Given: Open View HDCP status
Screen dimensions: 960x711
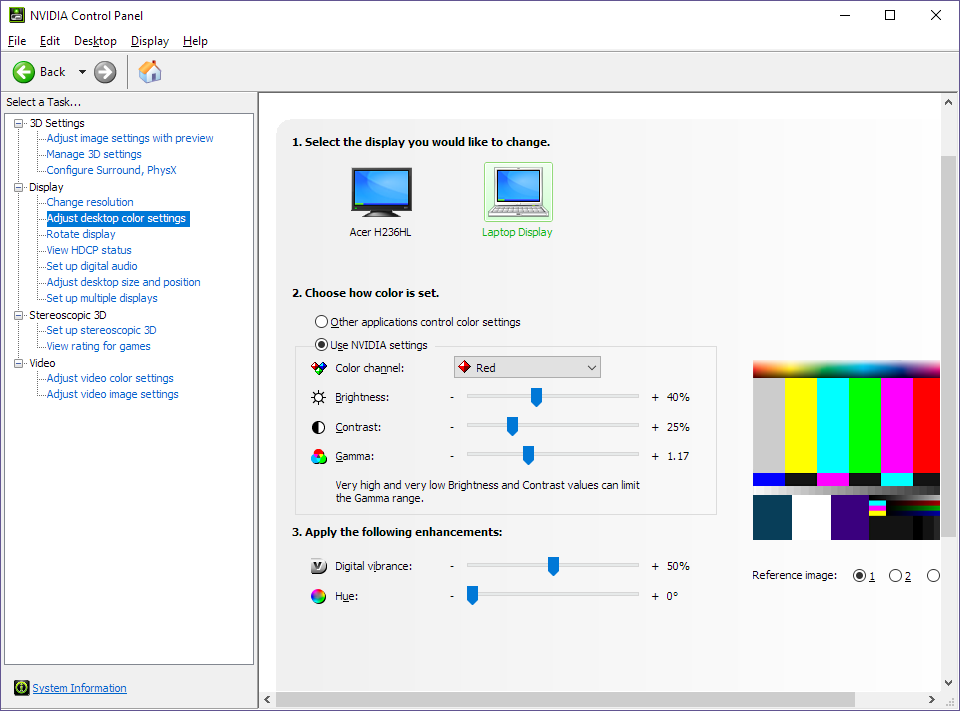Looking at the screenshot, I should [x=89, y=250].
